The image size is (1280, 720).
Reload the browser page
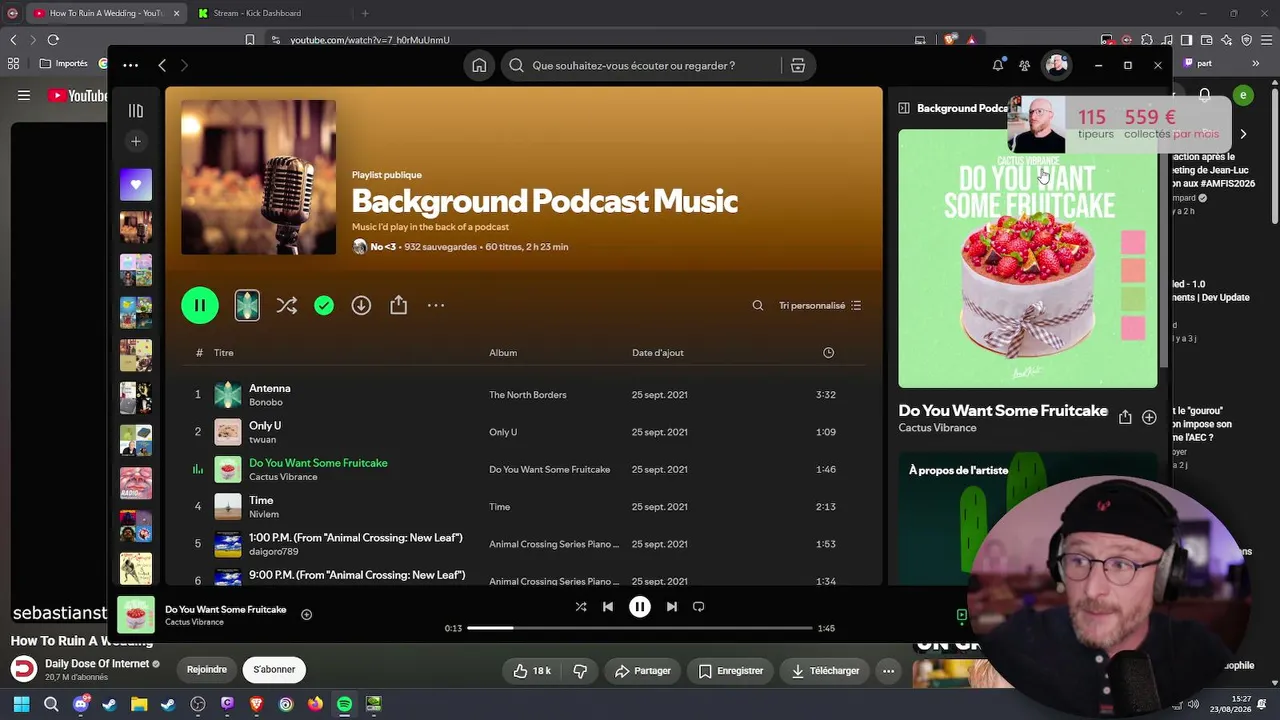(x=53, y=40)
